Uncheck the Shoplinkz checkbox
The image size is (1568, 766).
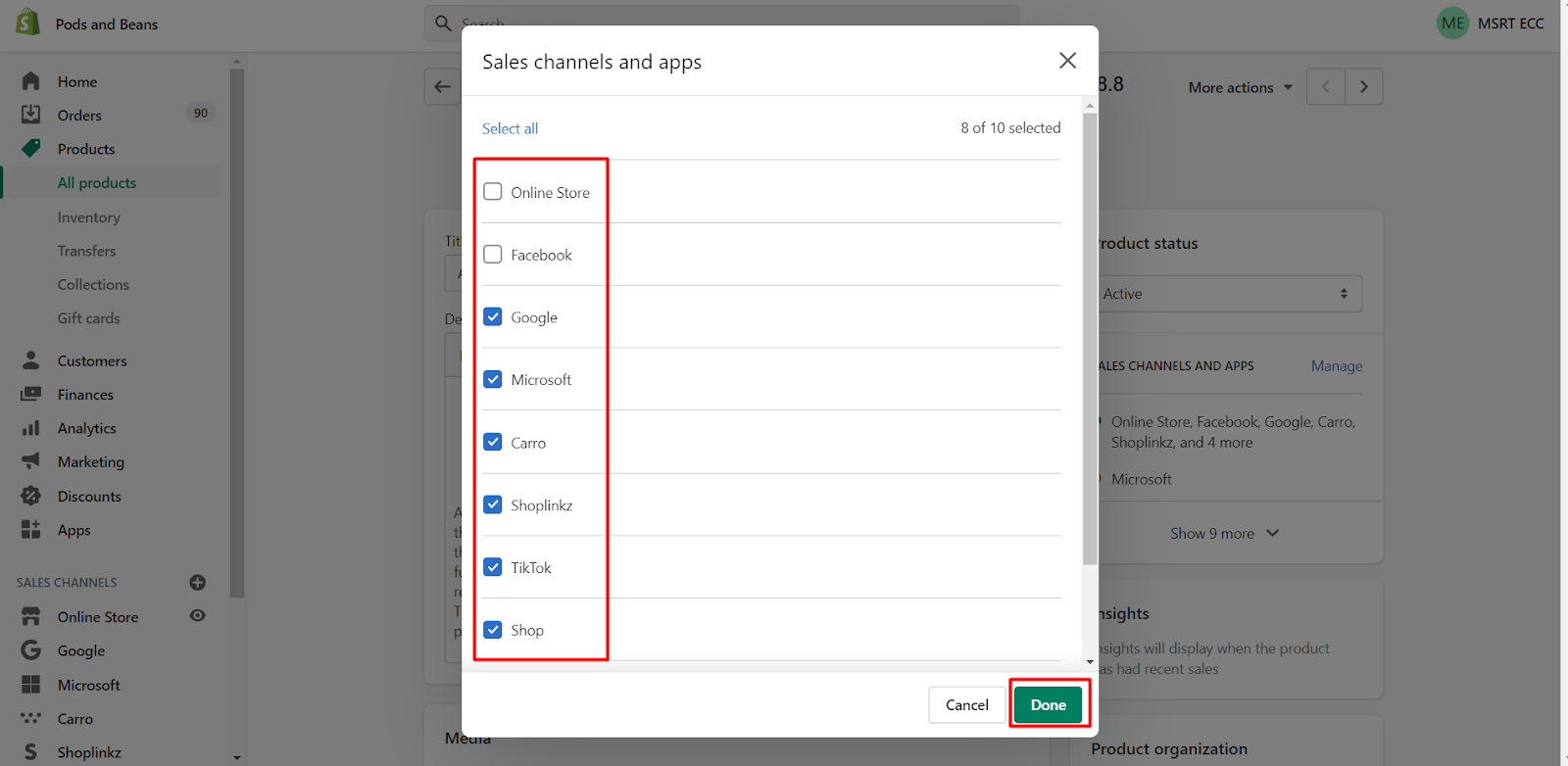click(493, 504)
